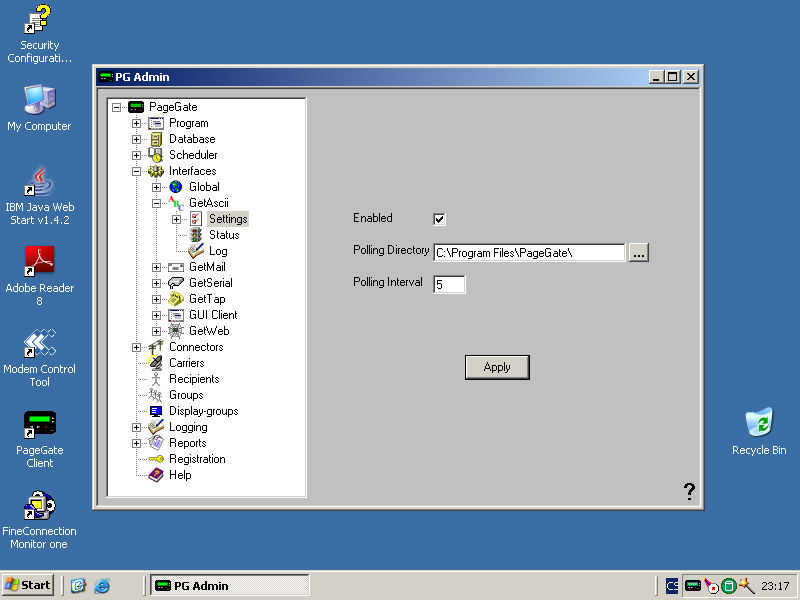
Task: Click the Scheduler clock icon
Action: 156,155
